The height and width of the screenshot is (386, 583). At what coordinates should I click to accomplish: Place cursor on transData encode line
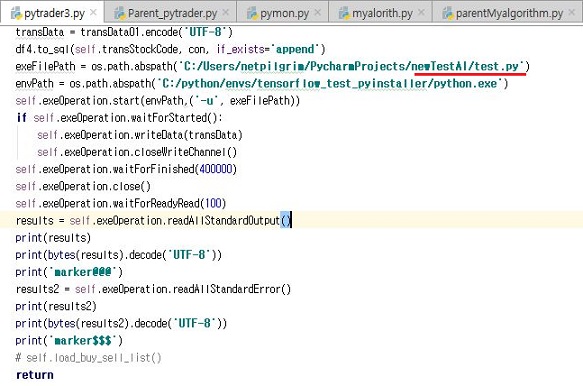[124, 32]
